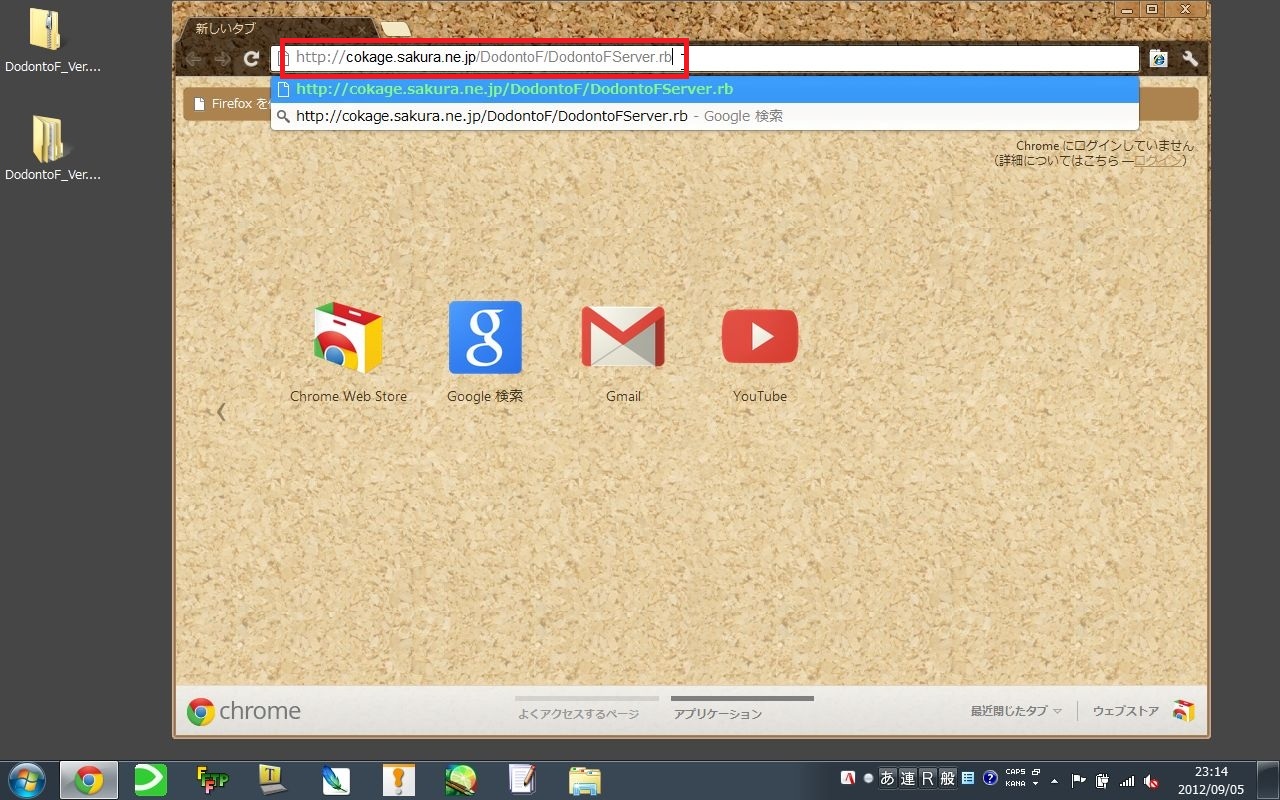1280x800 pixels.
Task: Launch FFFTP from the taskbar
Action: coord(212,780)
